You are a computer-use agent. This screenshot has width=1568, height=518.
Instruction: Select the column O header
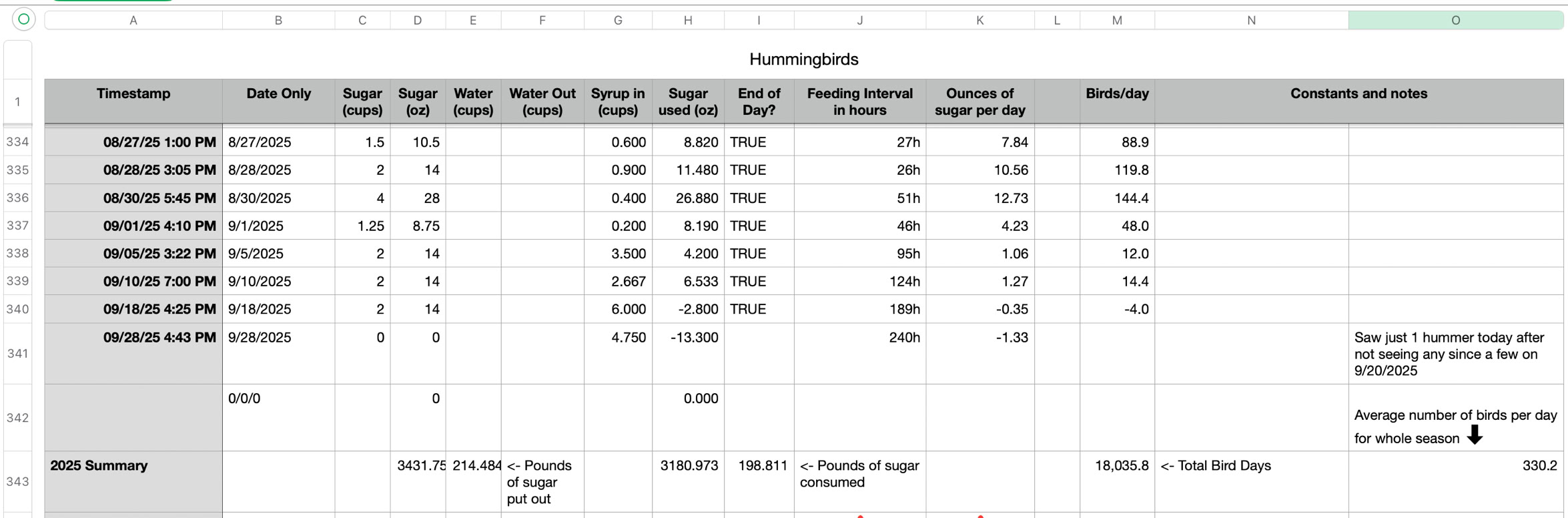pos(1455,21)
